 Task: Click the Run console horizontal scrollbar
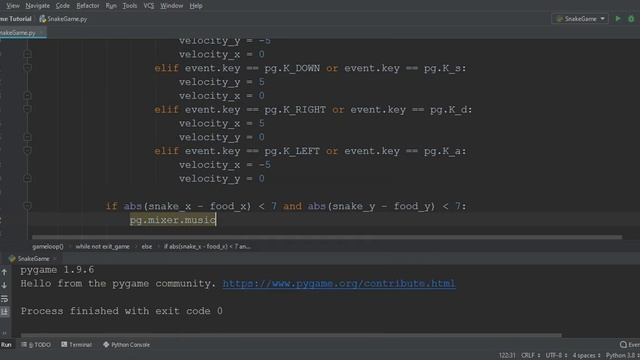[x=291, y=335]
